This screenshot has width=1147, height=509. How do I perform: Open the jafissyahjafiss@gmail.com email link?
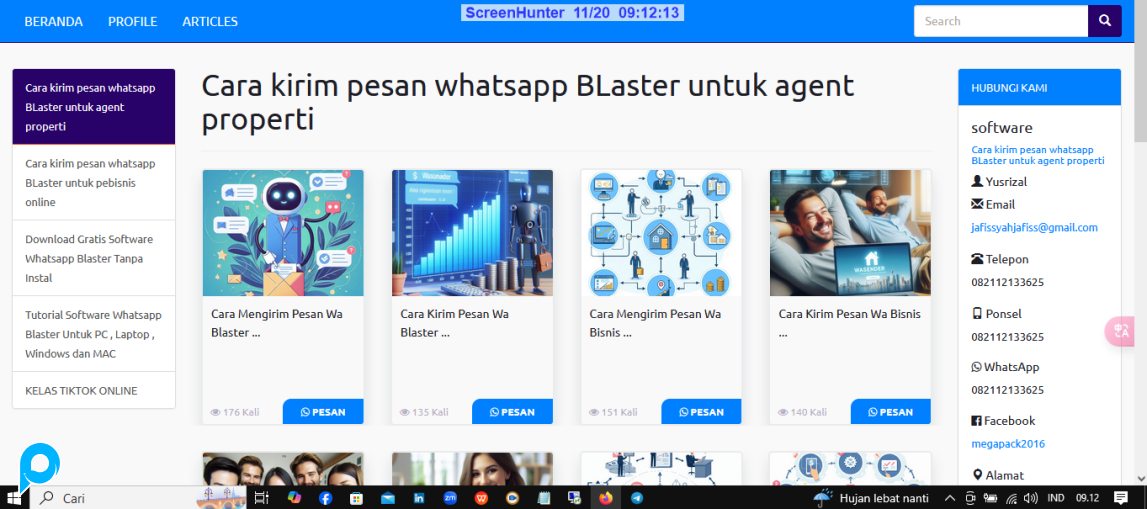(x=1034, y=228)
